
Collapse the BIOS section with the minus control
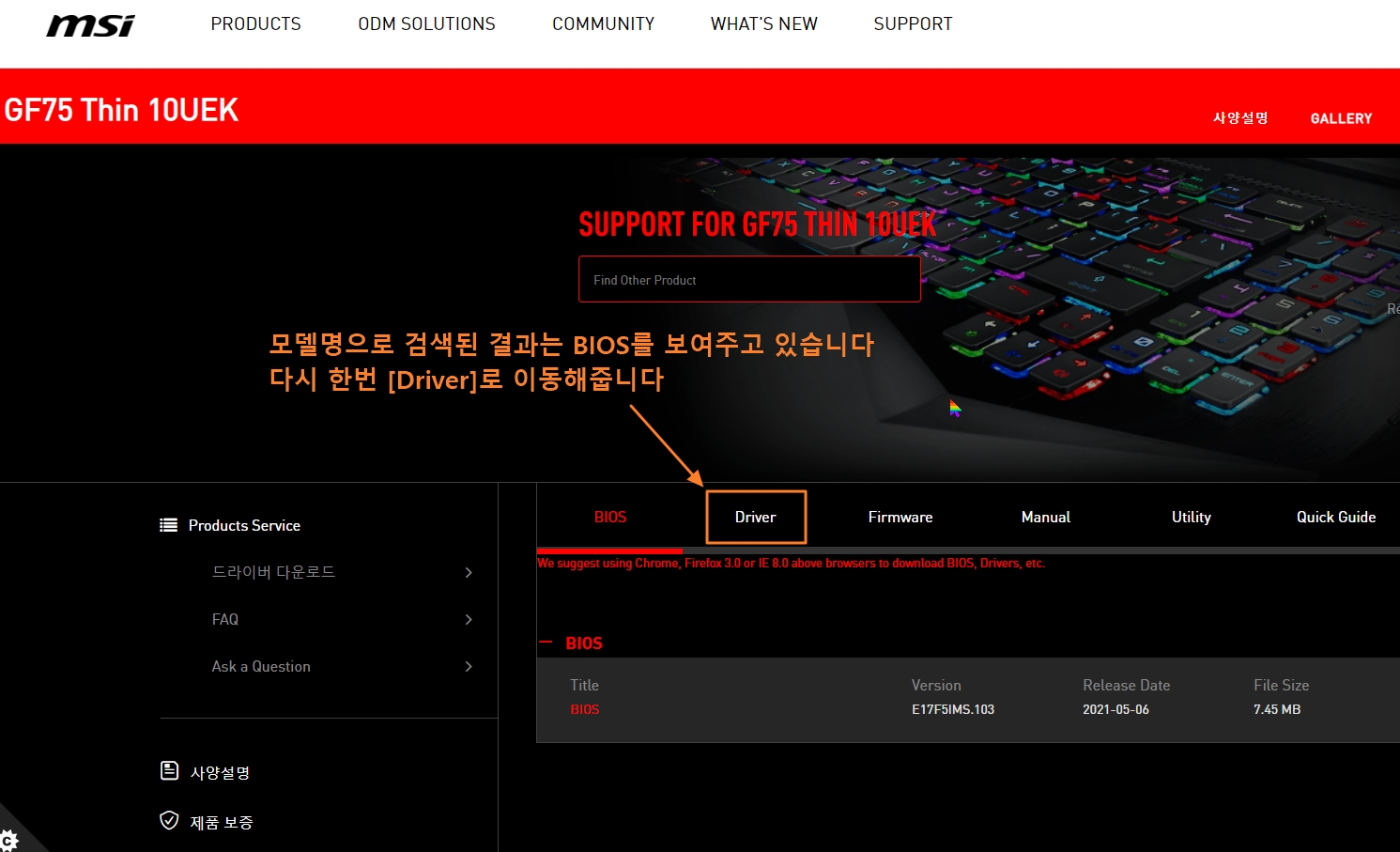click(x=546, y=643)
